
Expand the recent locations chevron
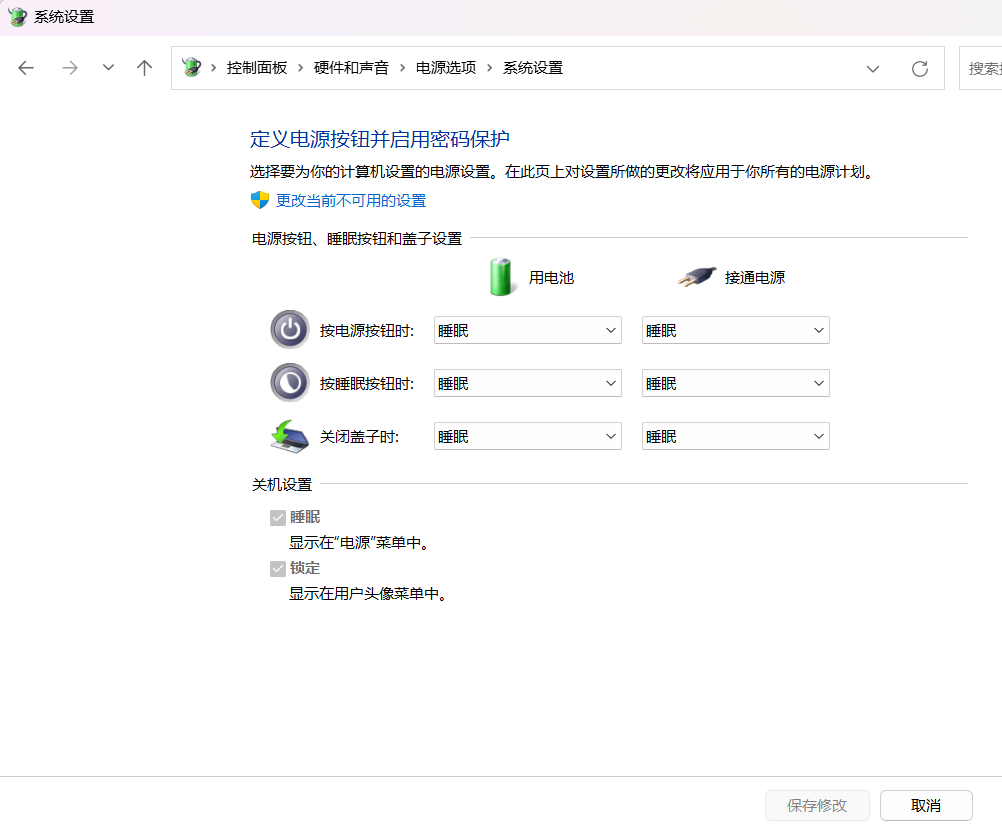click(x=108, y=68)
